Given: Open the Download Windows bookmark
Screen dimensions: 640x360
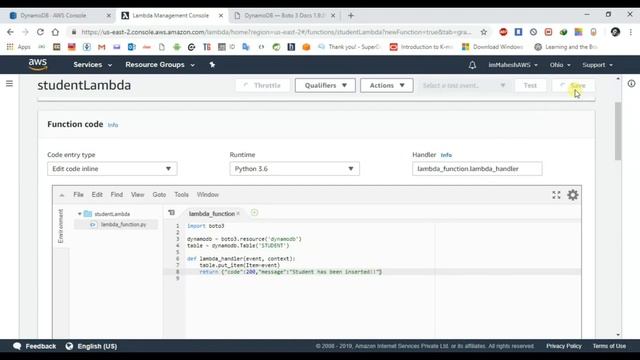Looking at the screenshot, I should coord(493,47).
